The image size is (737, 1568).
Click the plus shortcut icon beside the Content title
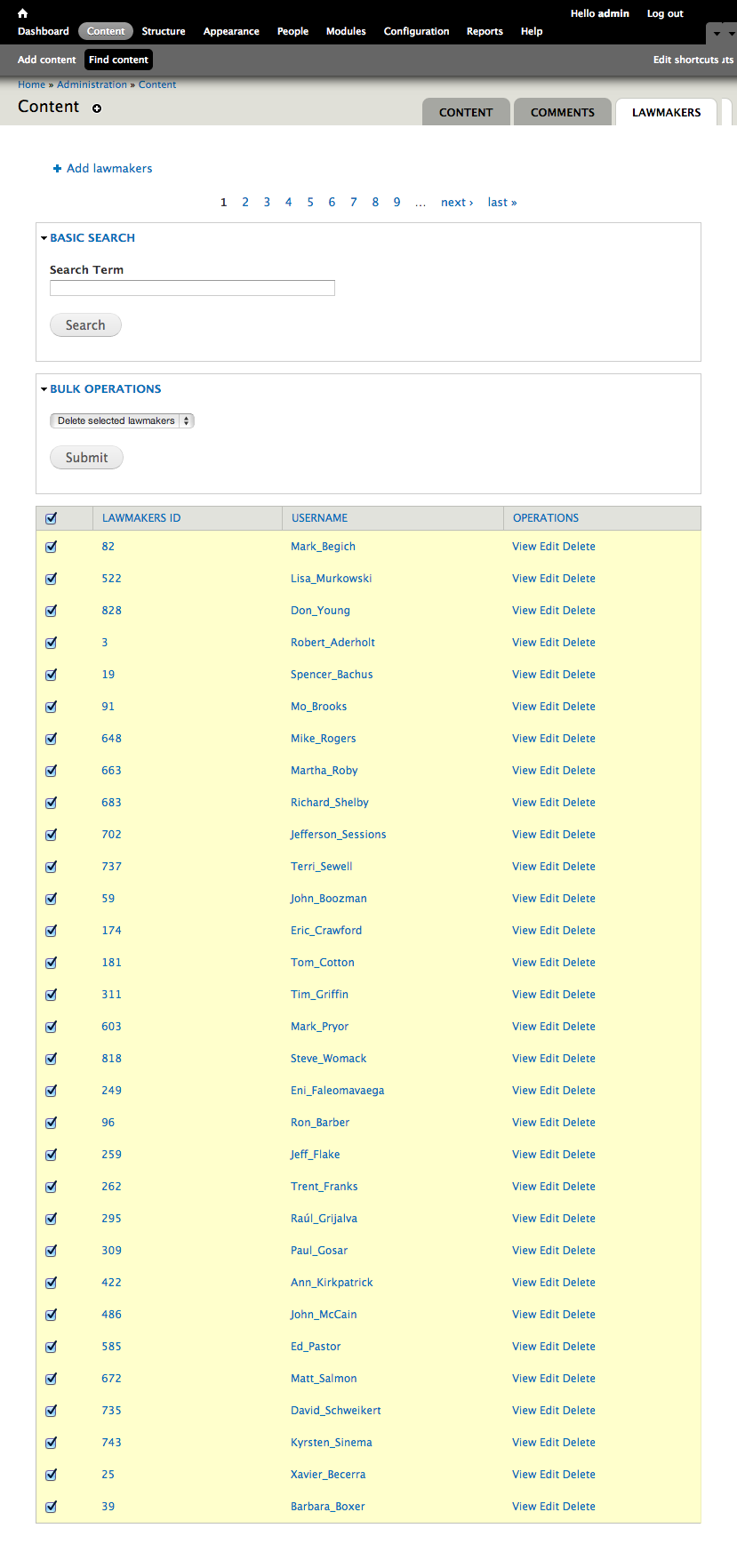97,108
